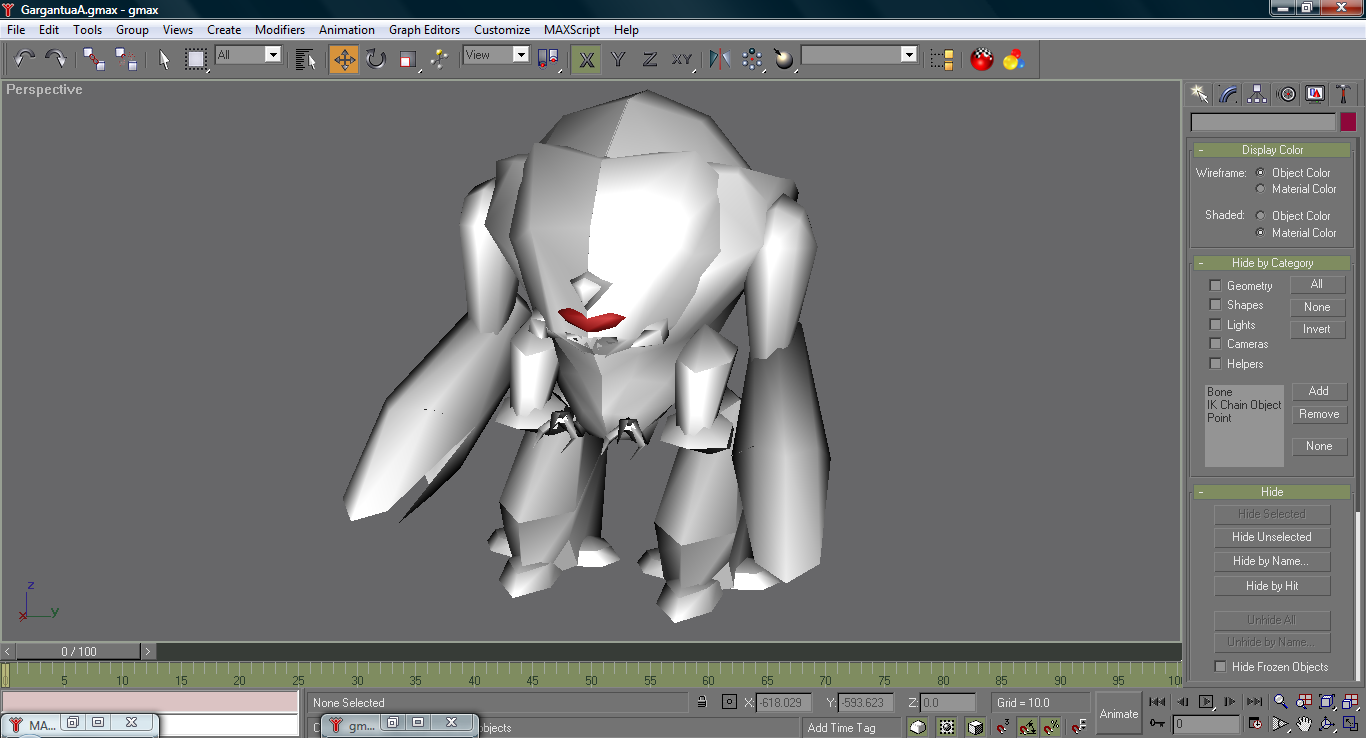Click the Mirror Selected Objects icon
The image size is (1366, 738).
coord(719,59)
